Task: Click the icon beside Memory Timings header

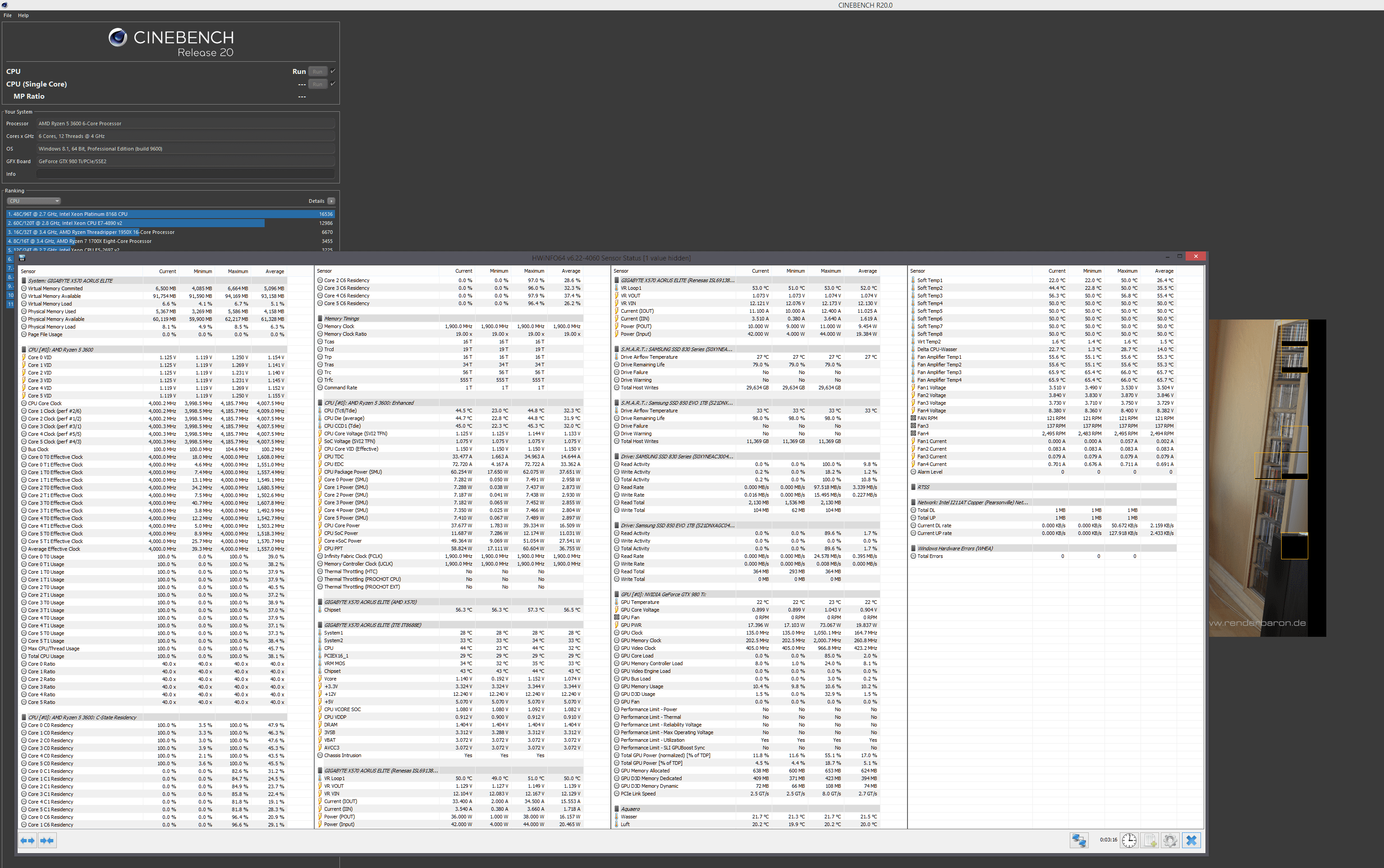Action: [320, 319]
